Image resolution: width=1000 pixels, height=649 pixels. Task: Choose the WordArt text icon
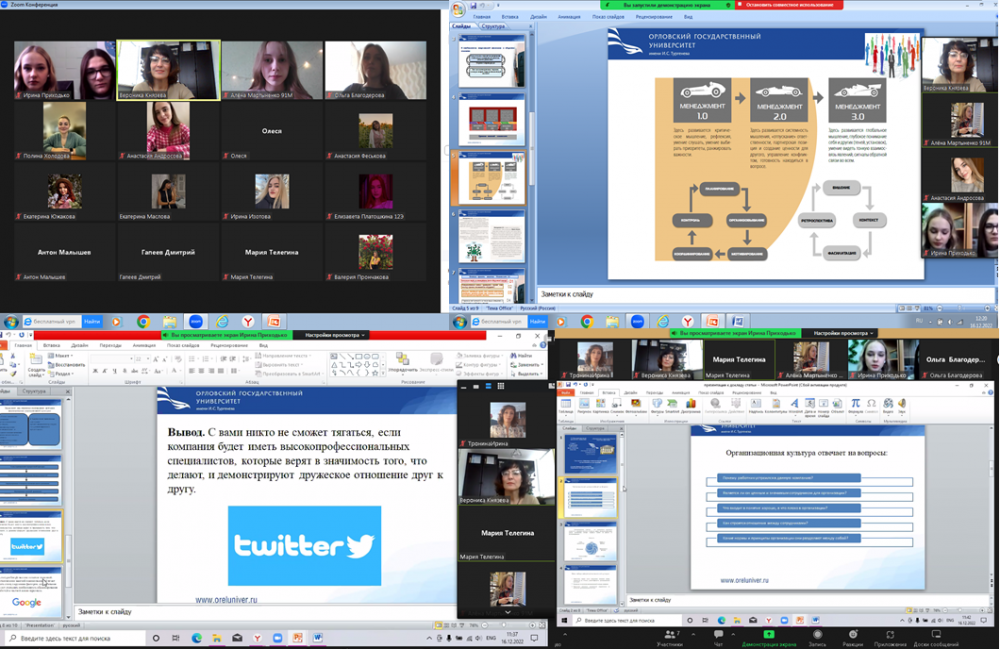click(x=796, y=405)
